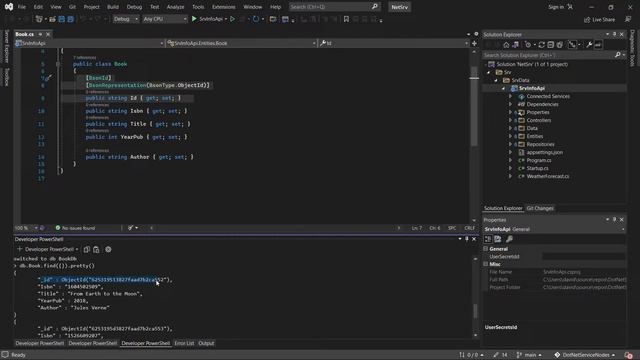The image size is (640, 360).
Task: Collapse the General section in Properties
Action: pyautogui.click(x=486, y=249)
